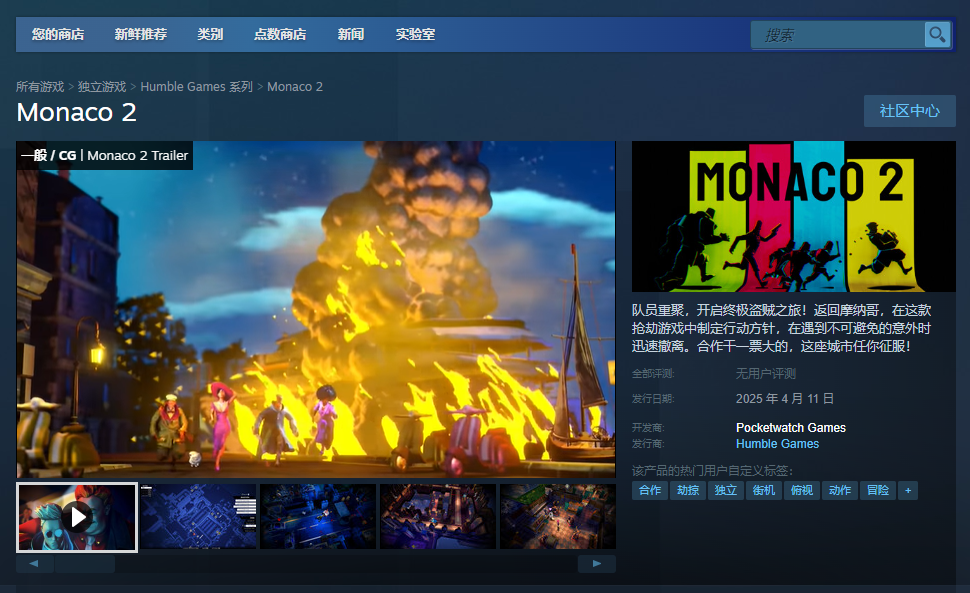Click the Monaco 2 header capsule image
Image resolution: width=970 pixels, height=593 pixels.
coord(794,216)
